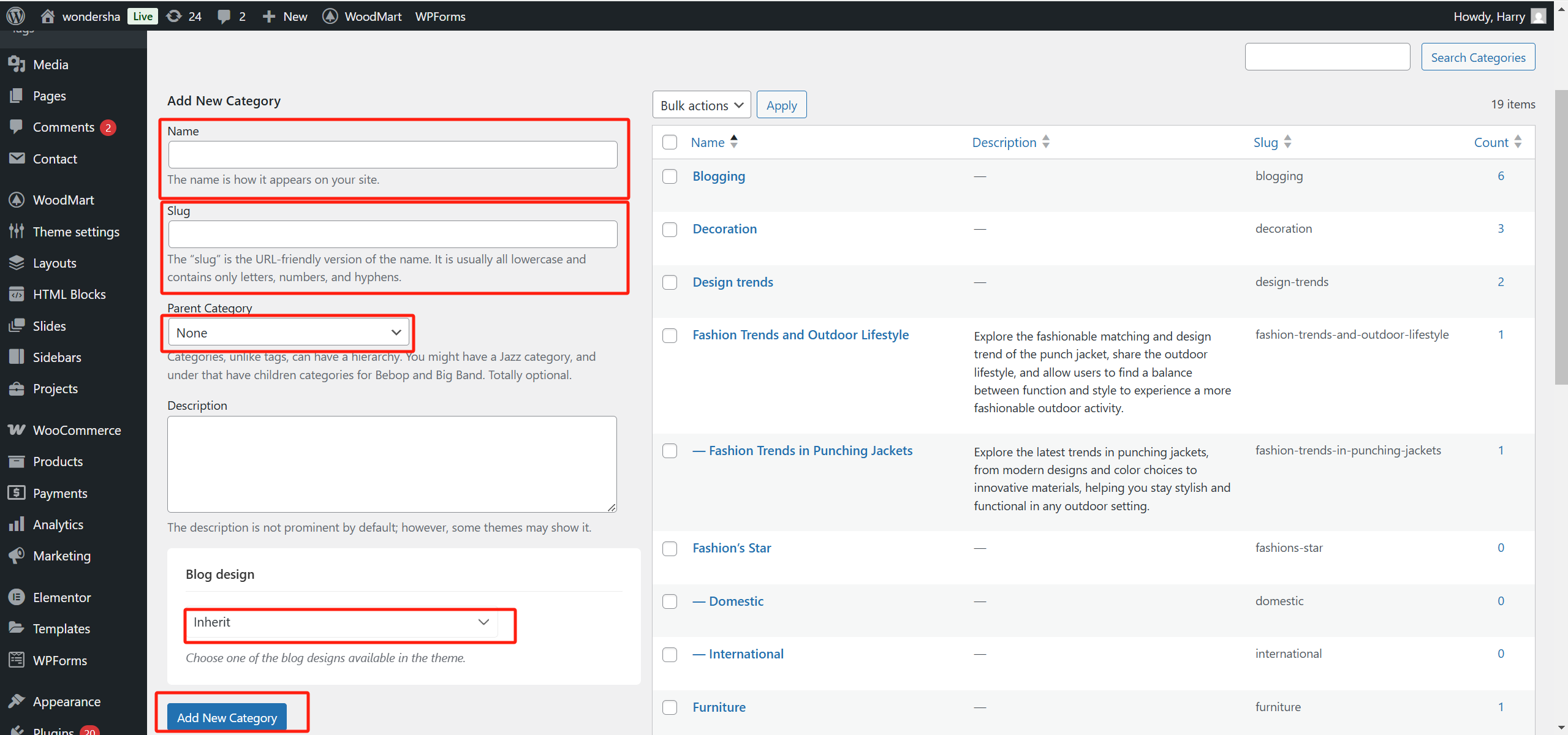Image resolution: width=1568 pixels, height=735 pixels.
Task: Toggle the select-all categories checkbox
Action: (x=670, y=142)
